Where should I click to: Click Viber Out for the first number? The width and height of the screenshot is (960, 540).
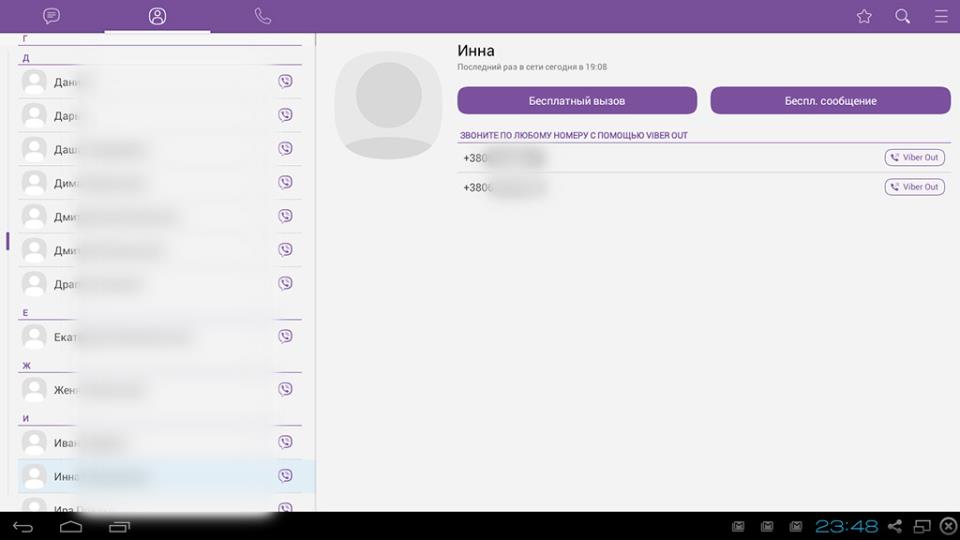pyautogui.click(x=914, y=158)
